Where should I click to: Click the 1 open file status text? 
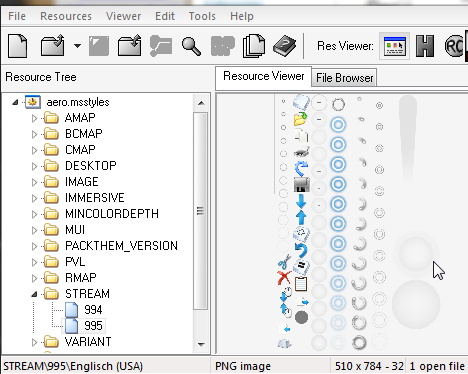[x=437, y=366]
